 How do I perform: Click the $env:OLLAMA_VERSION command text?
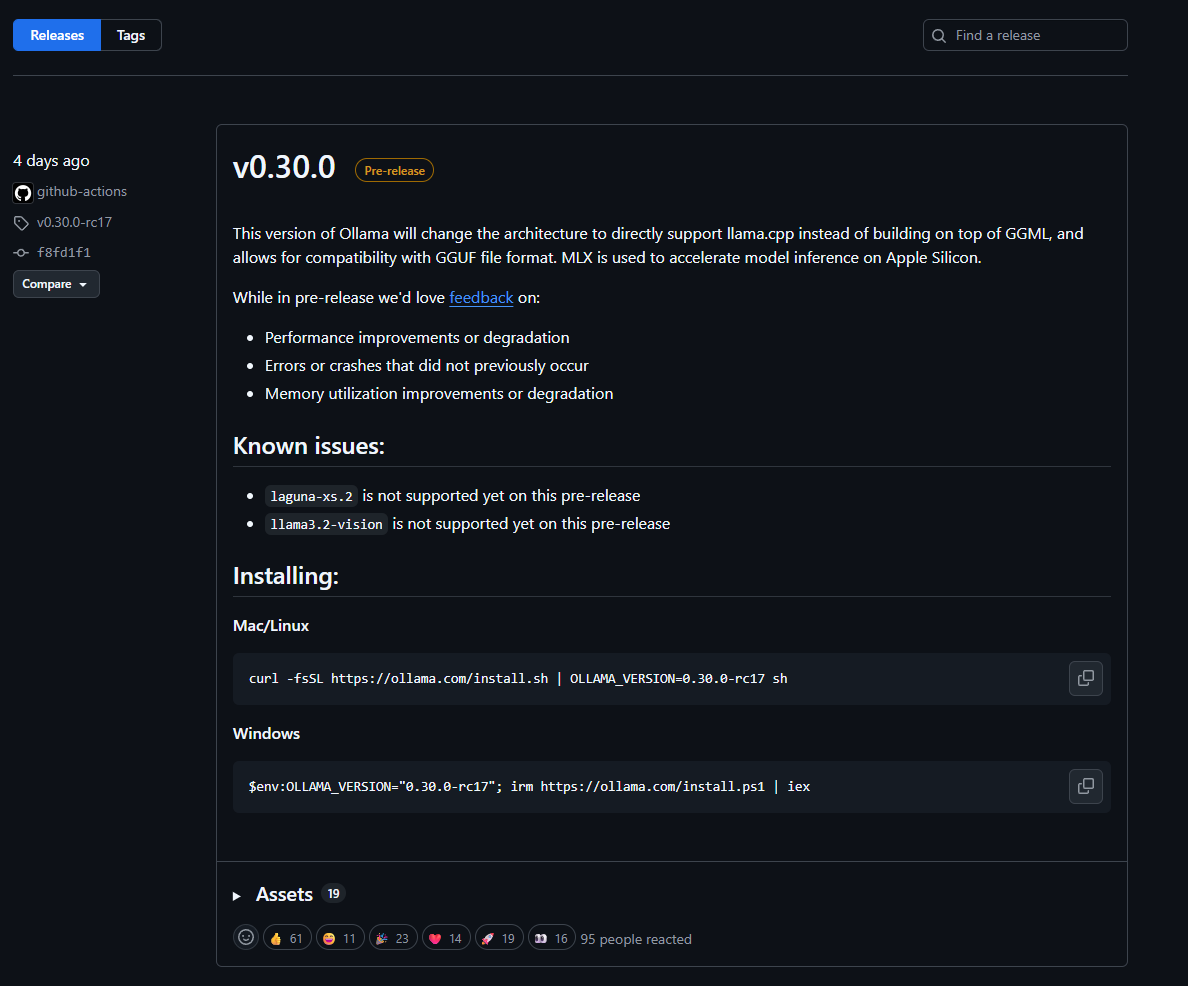[530, 787]
